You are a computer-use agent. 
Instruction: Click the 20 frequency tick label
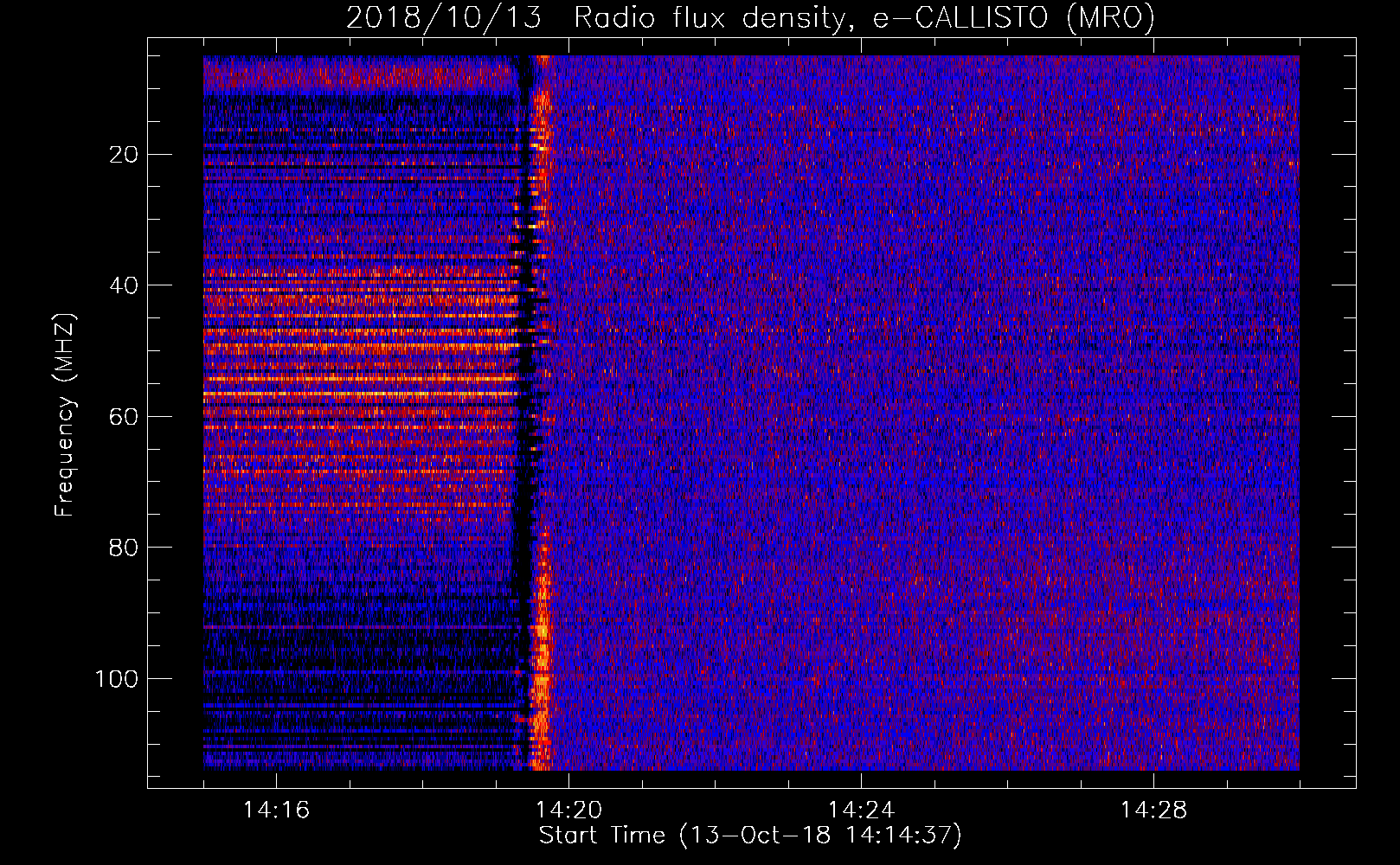(124, 155)
